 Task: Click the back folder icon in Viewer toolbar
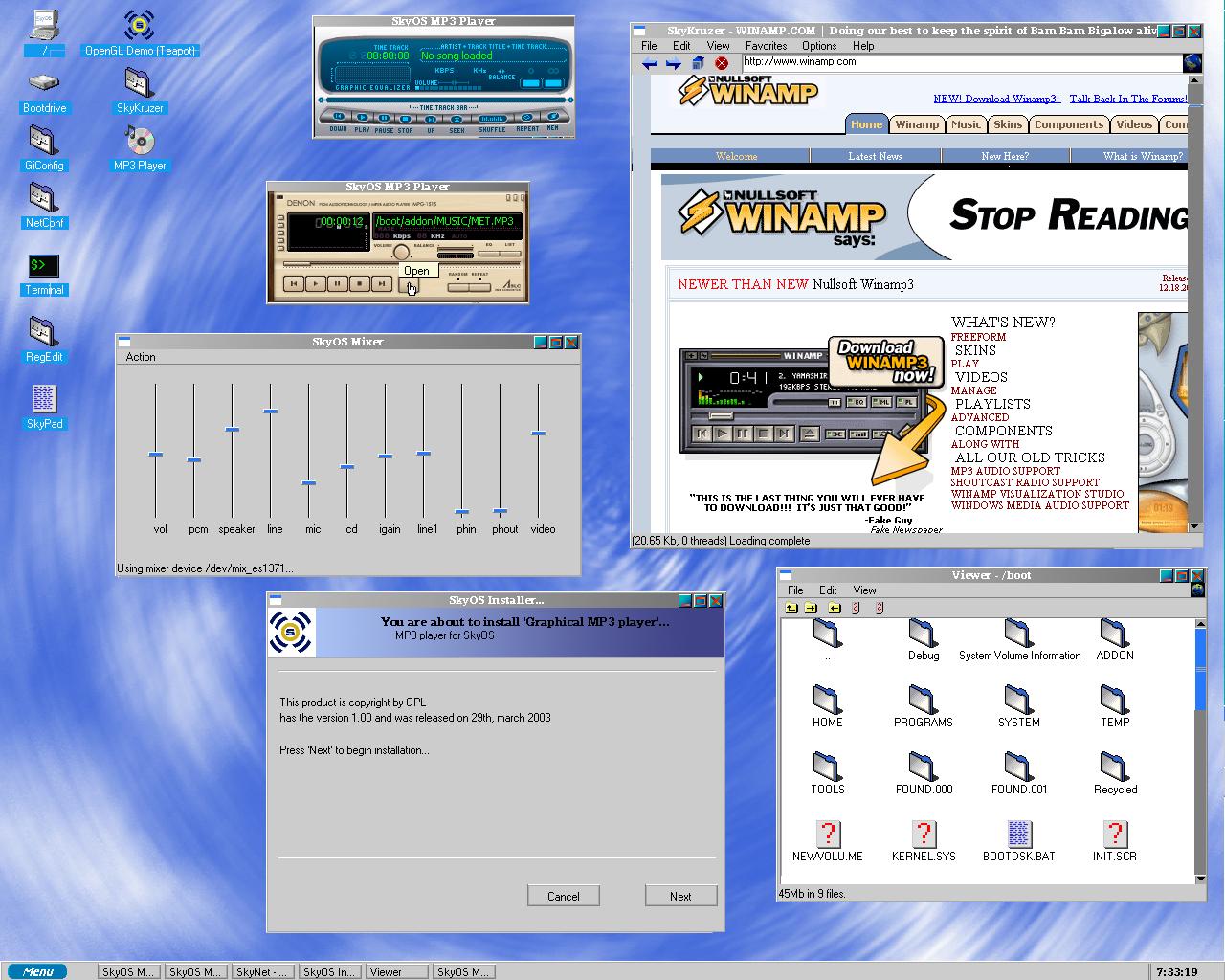tap(835, 609)
